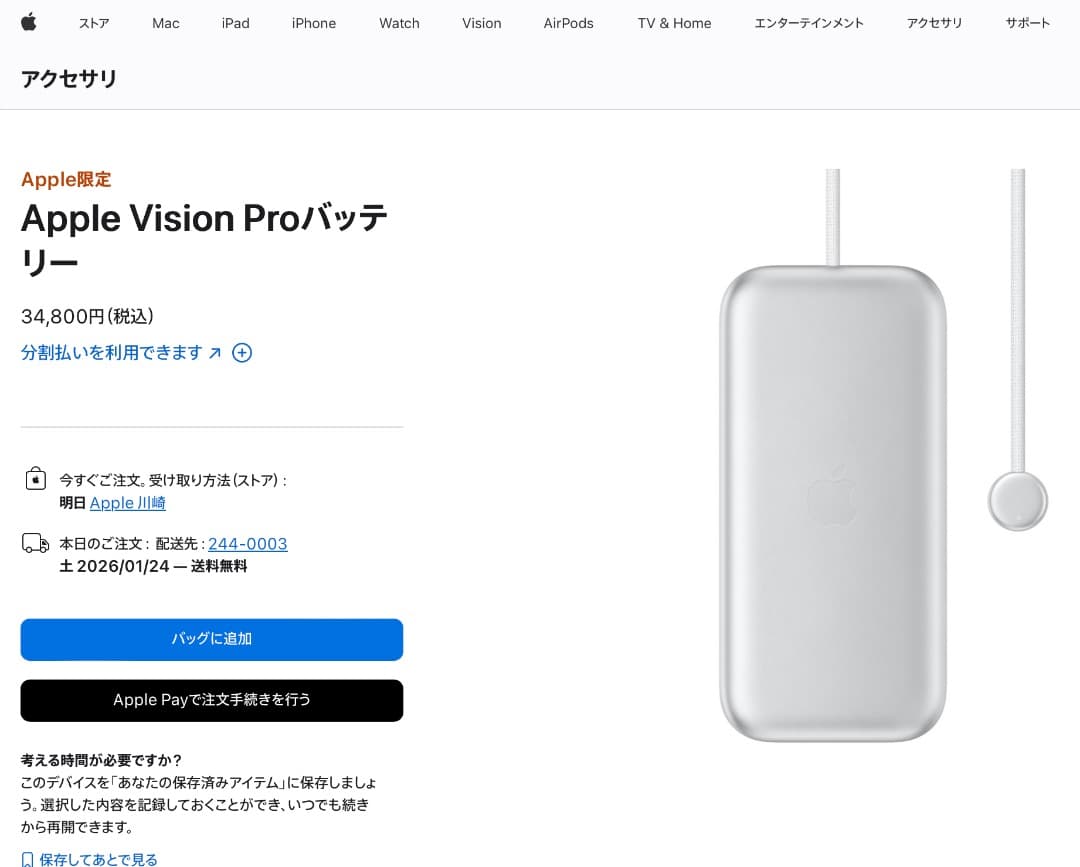Image resolution: width=1080 pixels, height=867 pixels.
Task: Select AirPods in the navigation bar
Action: (568, 23)
